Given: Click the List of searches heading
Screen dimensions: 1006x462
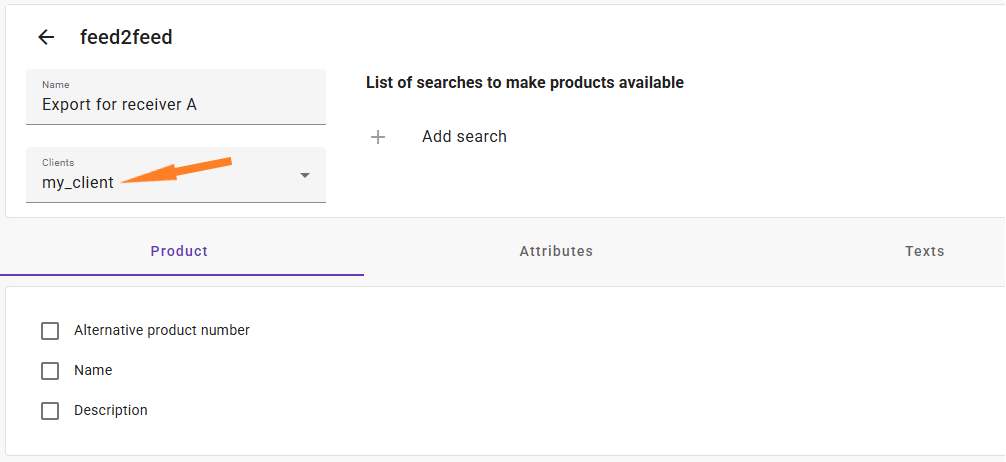Looking at the screenshot, I should (x=525, y=83).
